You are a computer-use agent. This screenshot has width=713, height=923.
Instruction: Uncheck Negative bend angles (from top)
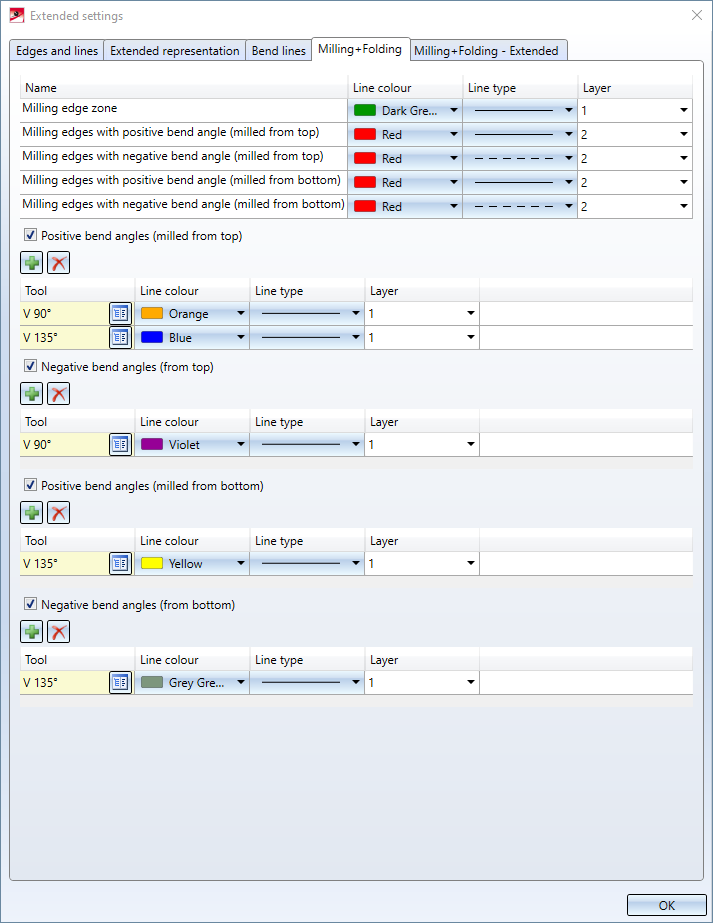(30, 366)
